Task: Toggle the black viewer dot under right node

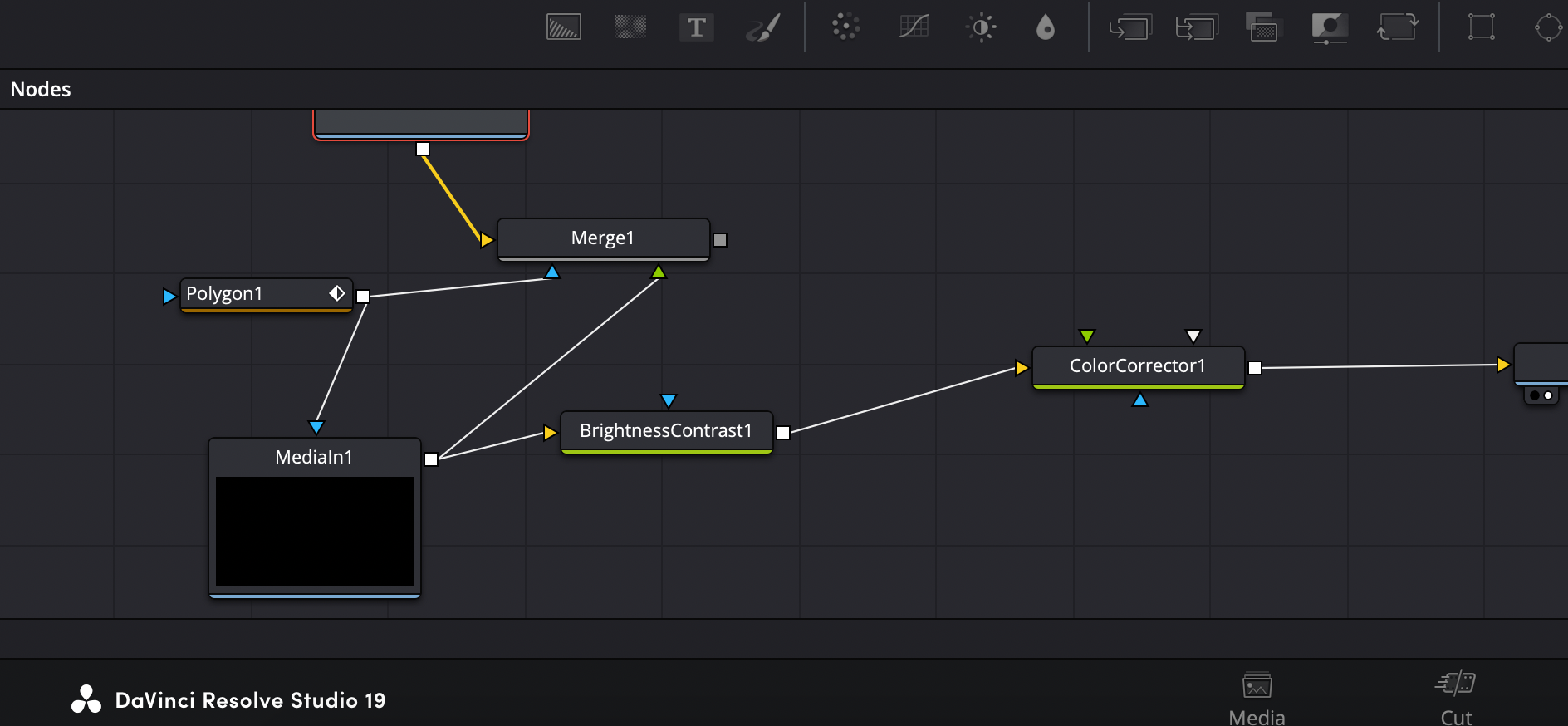Action: coord(1534,395)
